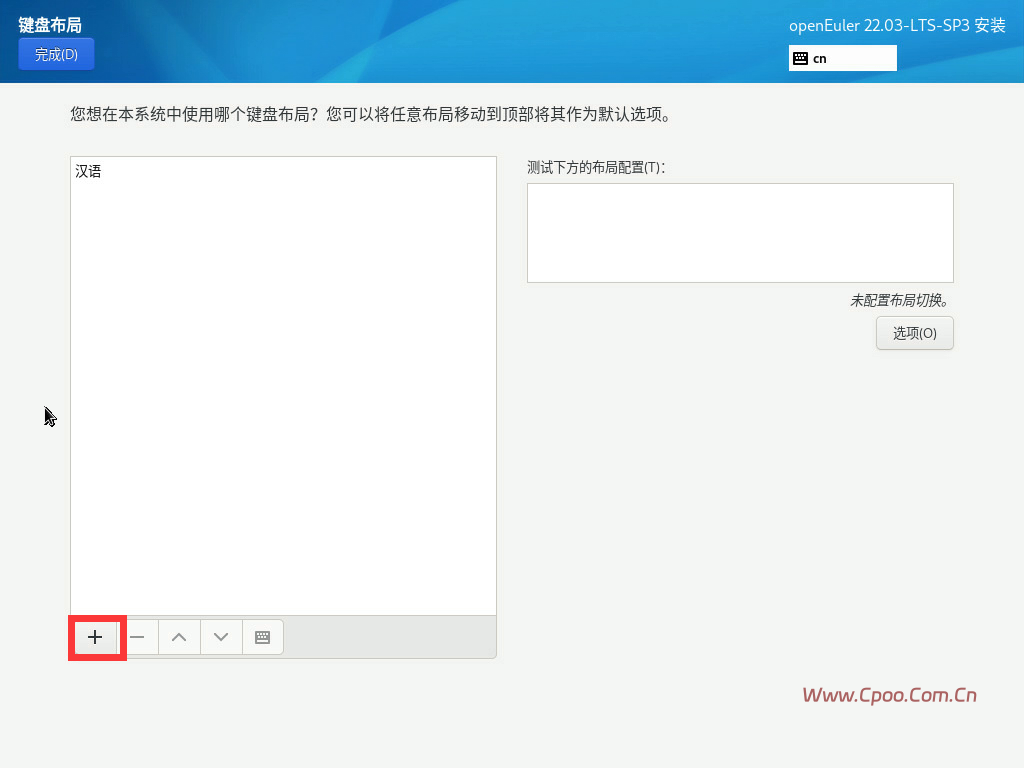Screen dimensions: 1026x770
Task: Click the plus icon to add layout
Action: 96,637
